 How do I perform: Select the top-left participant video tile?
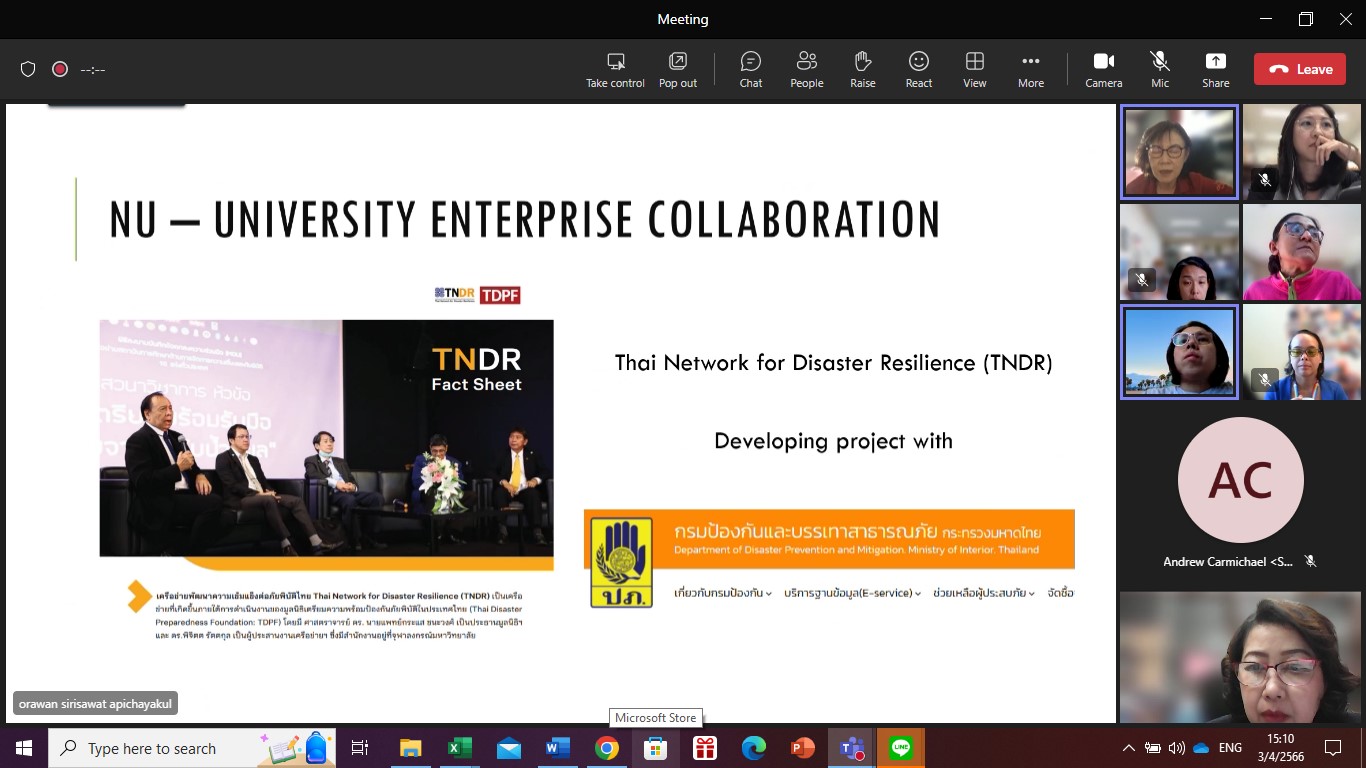1179,152
